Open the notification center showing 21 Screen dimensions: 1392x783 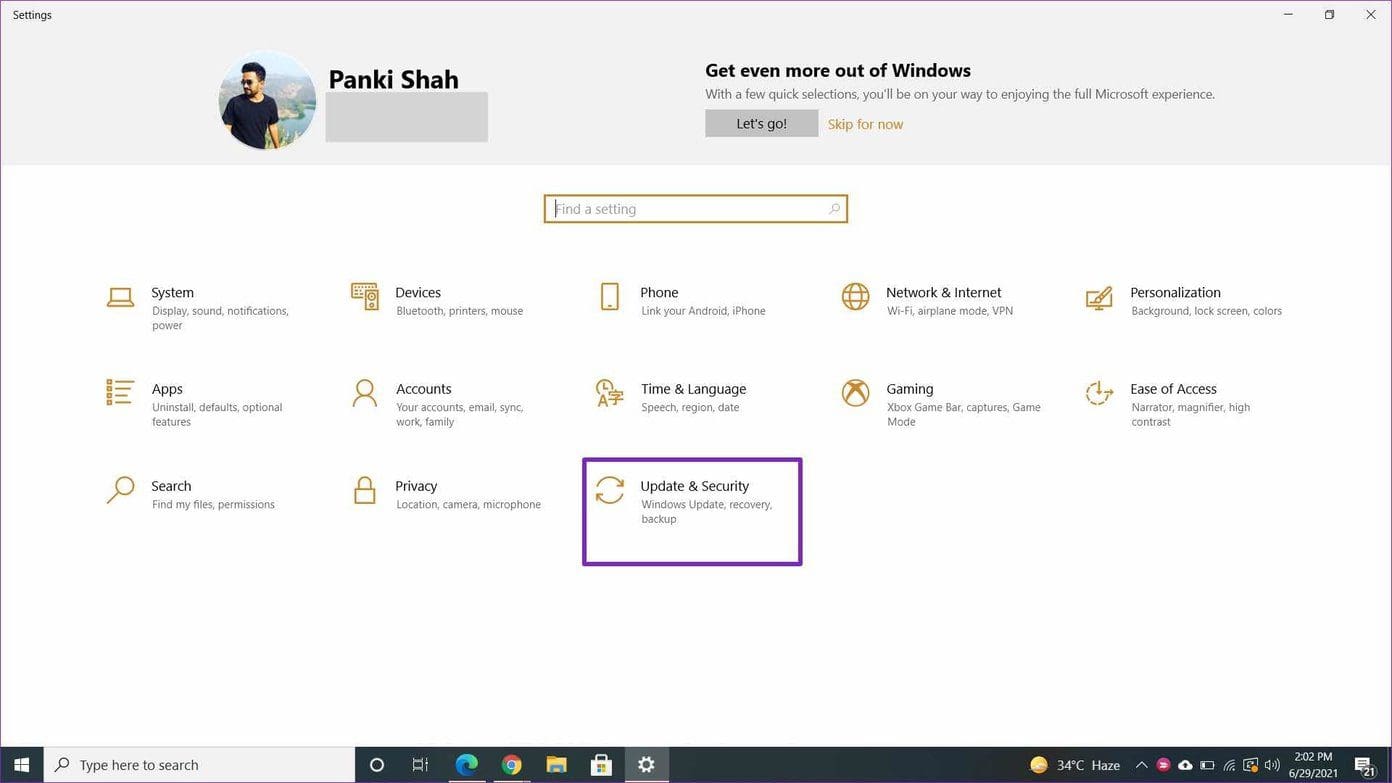[1364, 766]
